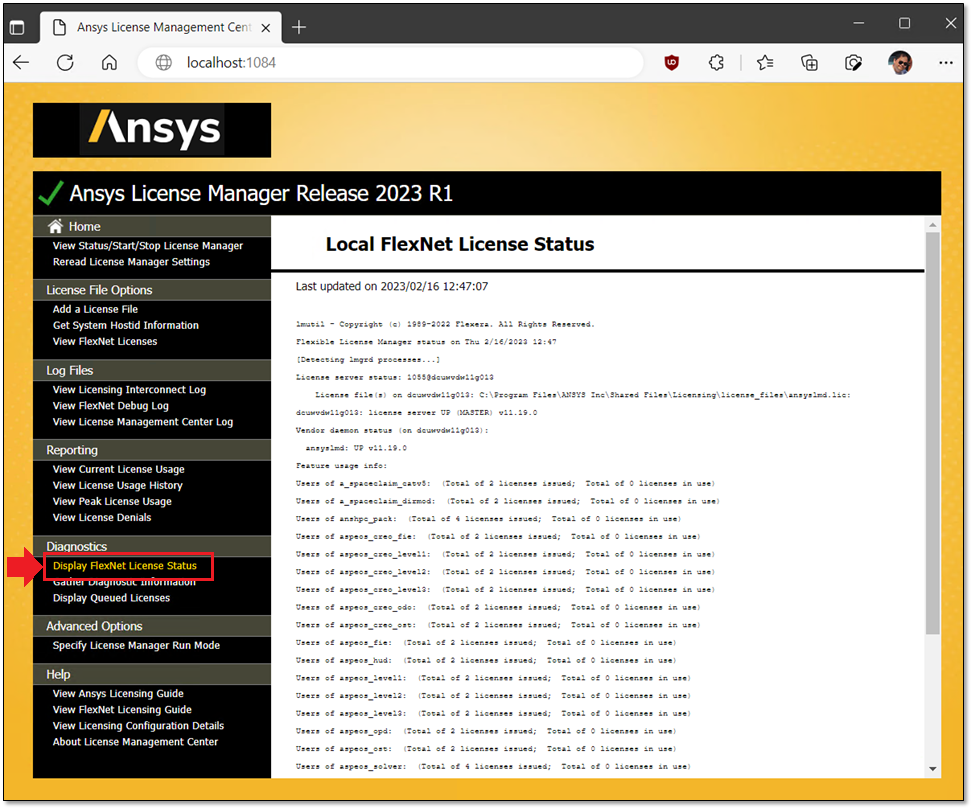Click the localhost:1084 address bar
This screenshot has width=973, height=810.
(391, 63)
